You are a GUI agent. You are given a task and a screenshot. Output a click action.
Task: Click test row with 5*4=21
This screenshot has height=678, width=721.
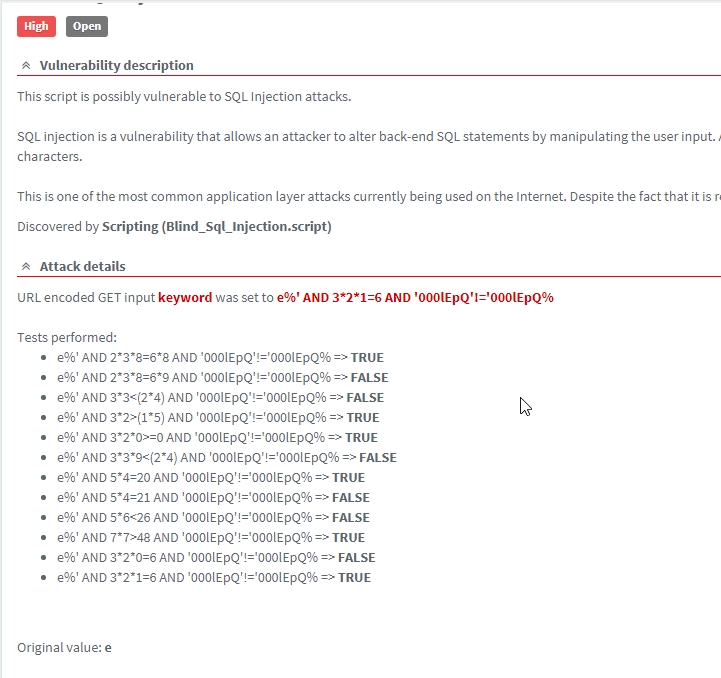pos(213,498)
